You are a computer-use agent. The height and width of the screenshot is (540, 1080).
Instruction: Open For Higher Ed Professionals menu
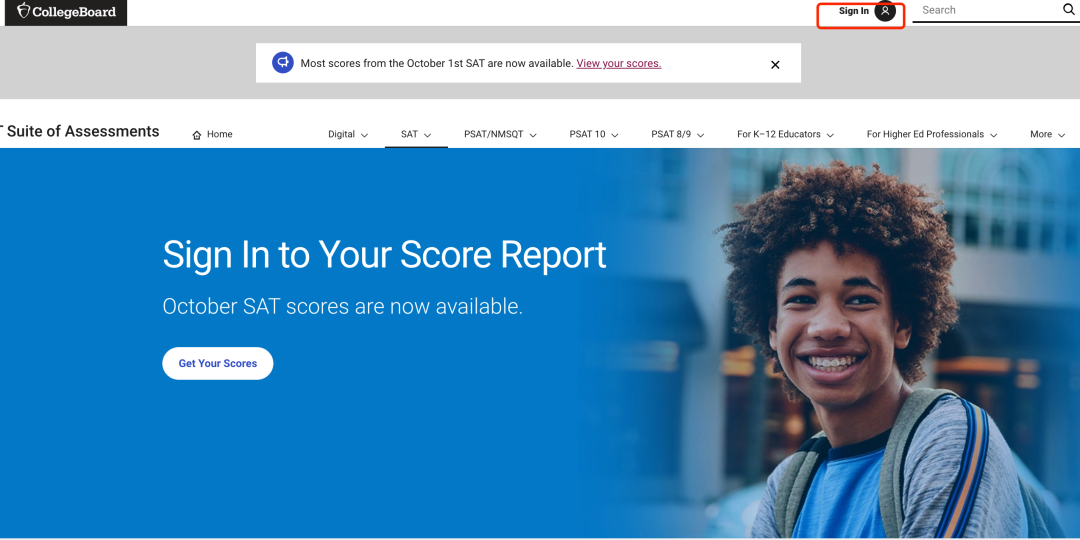click(925, 134)
